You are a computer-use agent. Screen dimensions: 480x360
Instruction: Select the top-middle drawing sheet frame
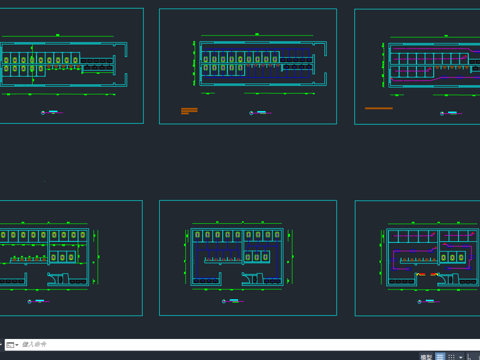click(x=248, y=66)
